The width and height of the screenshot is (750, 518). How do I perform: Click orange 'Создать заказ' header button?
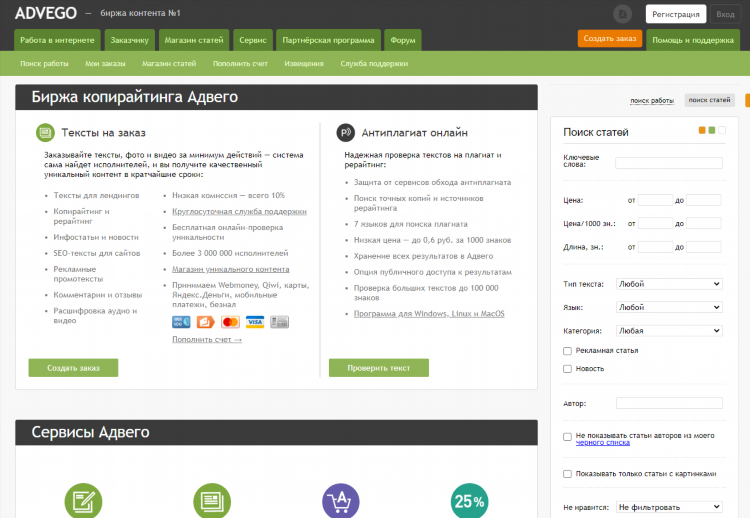pos(610,38)
